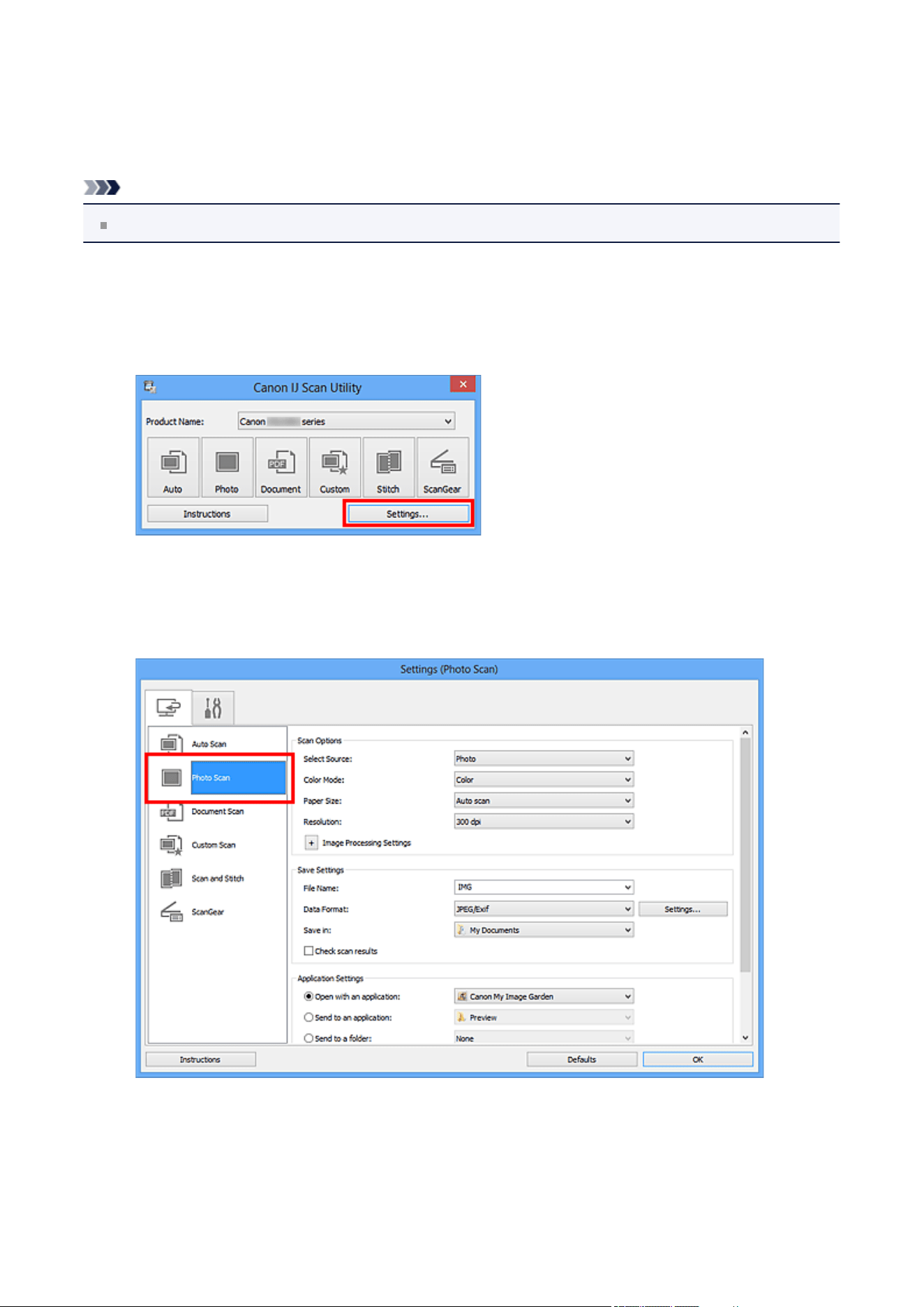
Task: Expand Image Processing Settings
Action: click(311, 843)
